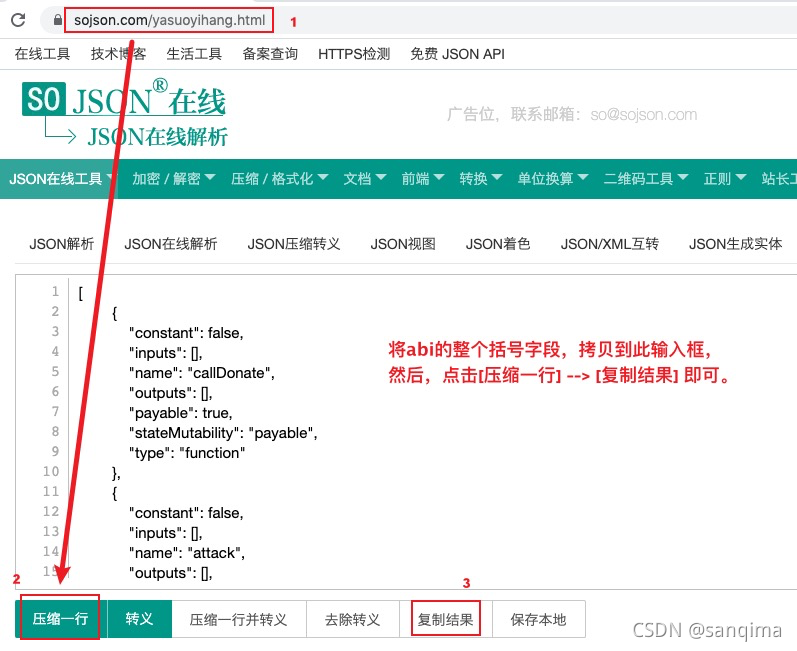
Task: Expand the 前端 dropdown menu
Action: click(423, 178)
